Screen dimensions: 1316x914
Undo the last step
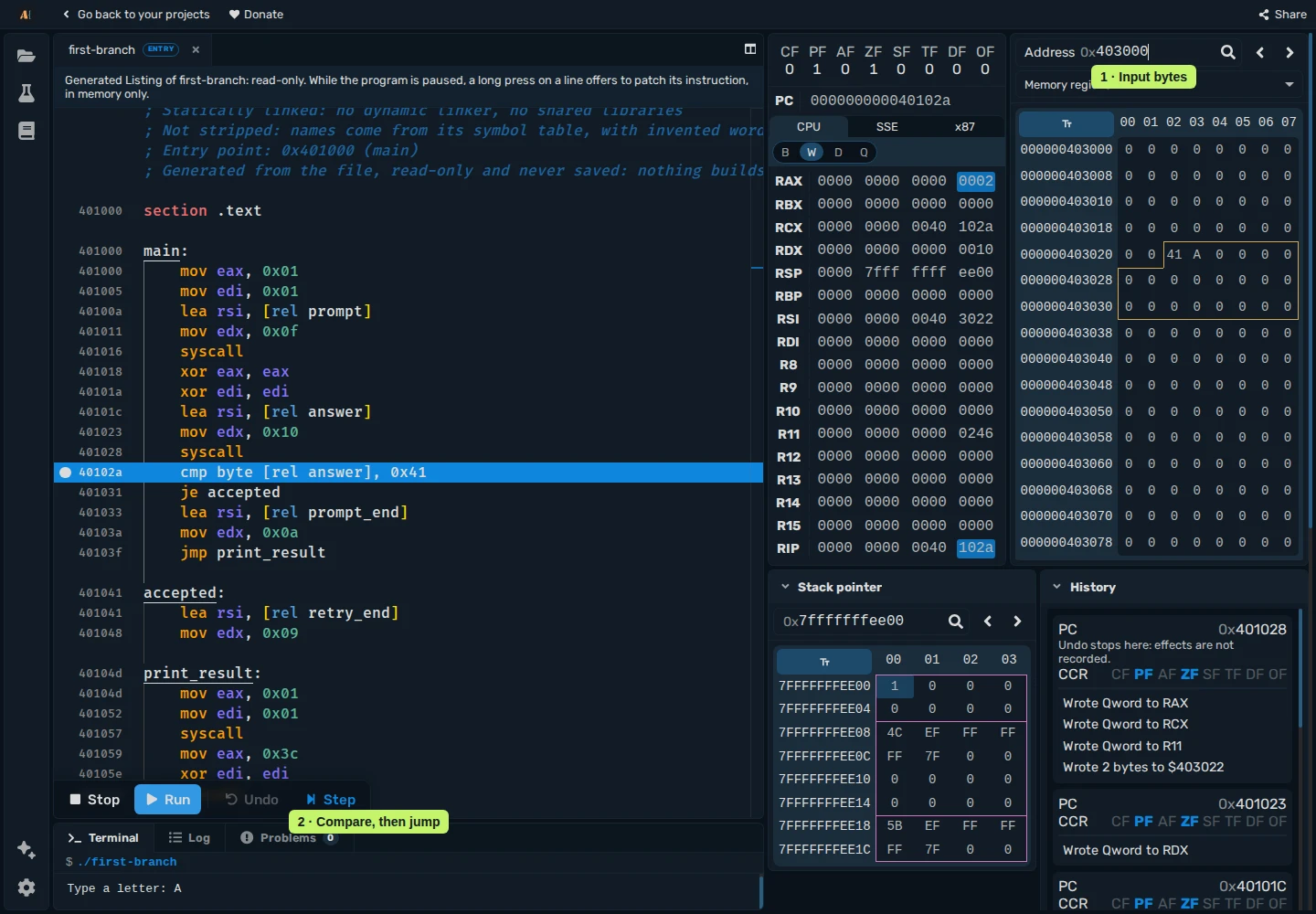click(251, 800)
